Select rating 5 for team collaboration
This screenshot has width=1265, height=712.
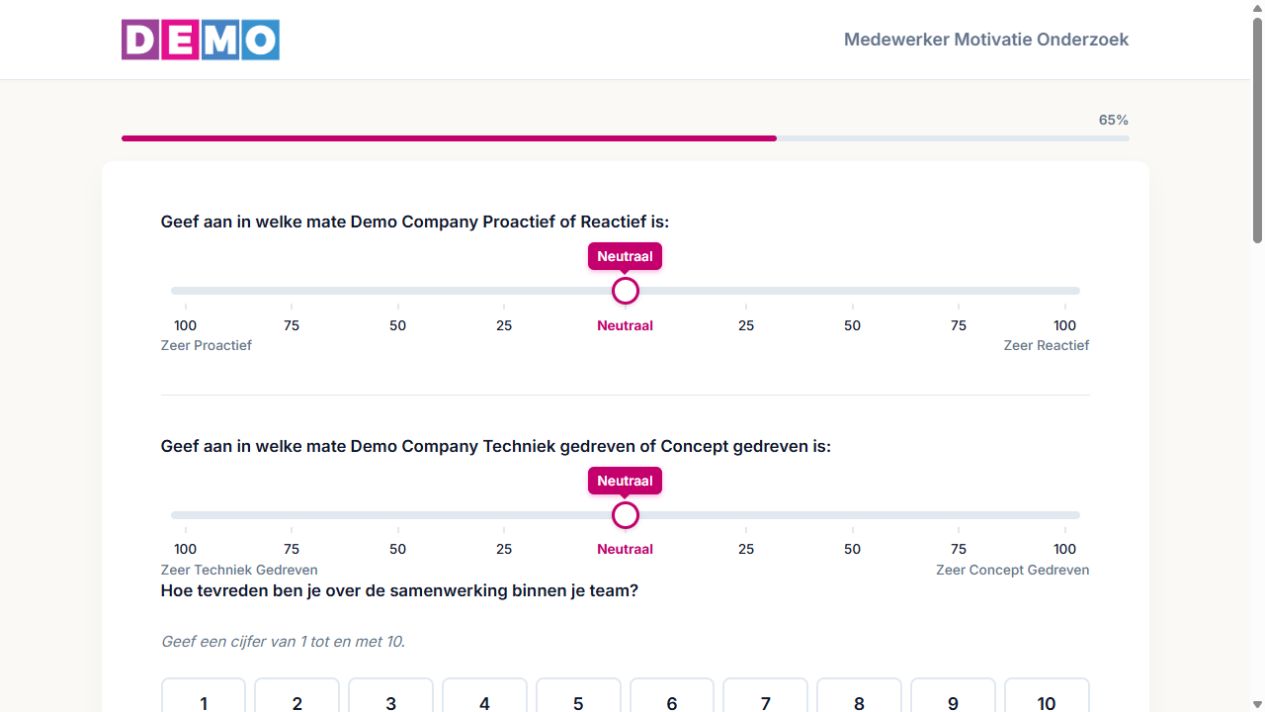[578, 696]
